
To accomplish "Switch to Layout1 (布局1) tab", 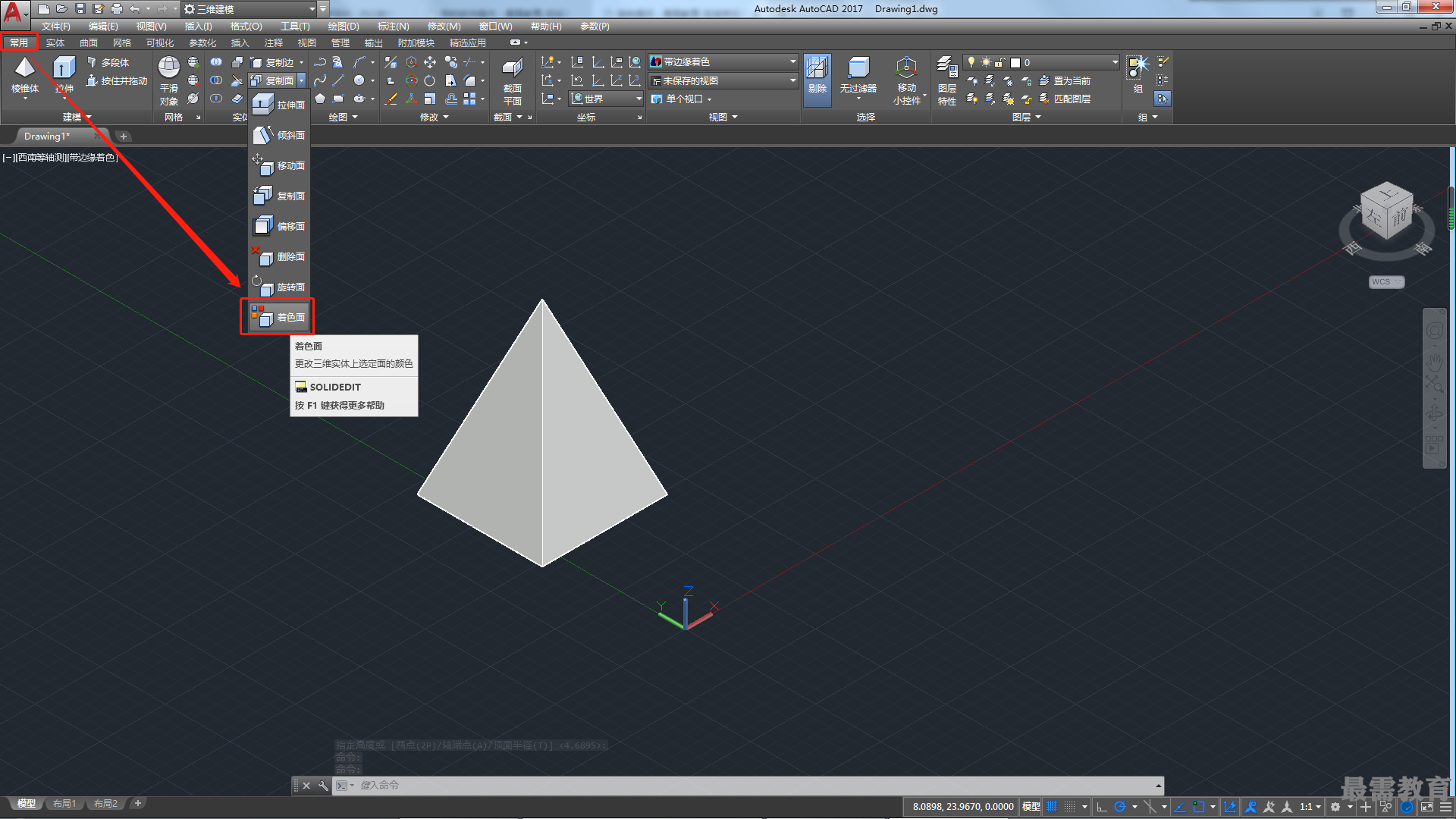I will pyautogui.click(x=64, y=804).
